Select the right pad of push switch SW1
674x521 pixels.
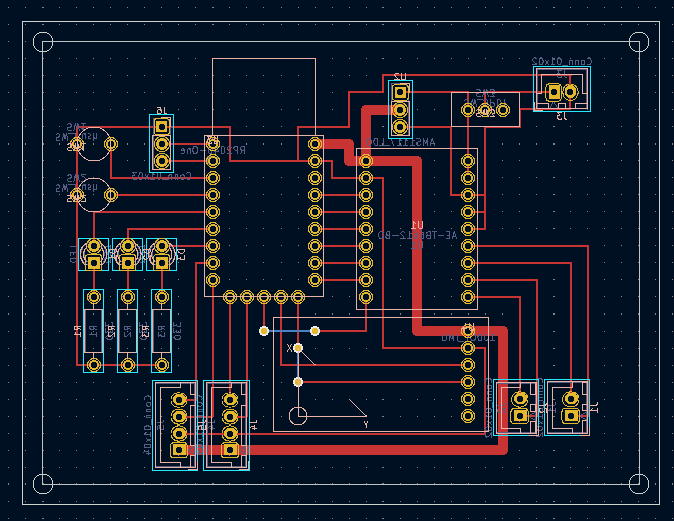pyautogui.click(x=111, y=144)
